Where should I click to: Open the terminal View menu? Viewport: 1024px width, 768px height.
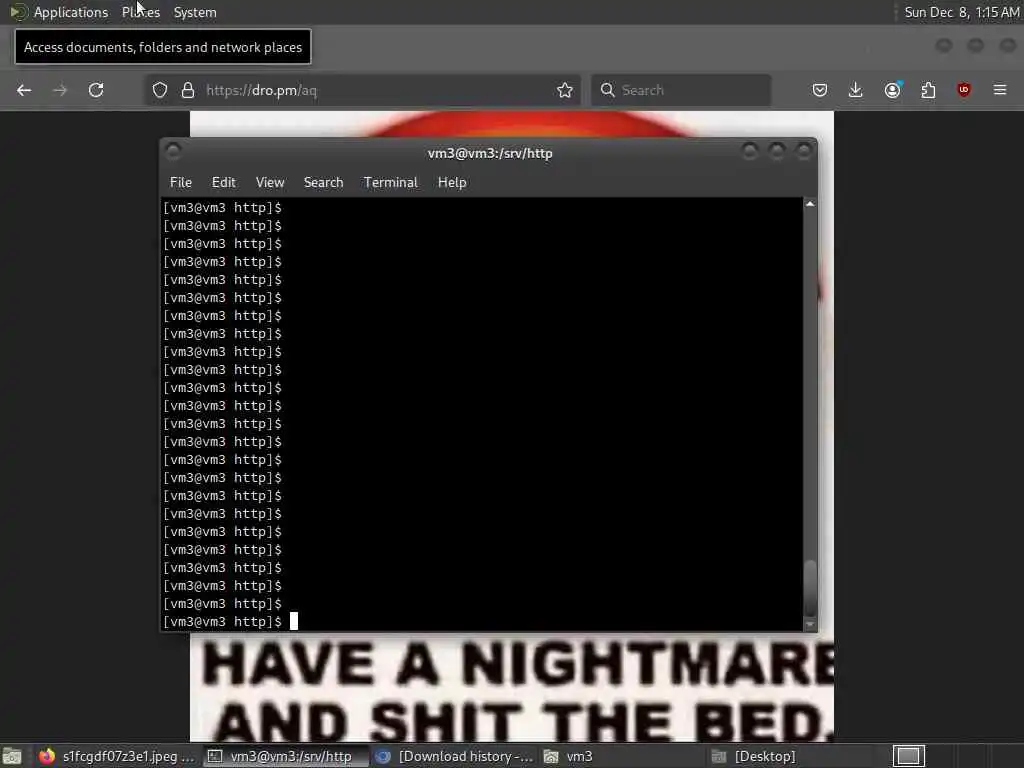tap(270, 182)
